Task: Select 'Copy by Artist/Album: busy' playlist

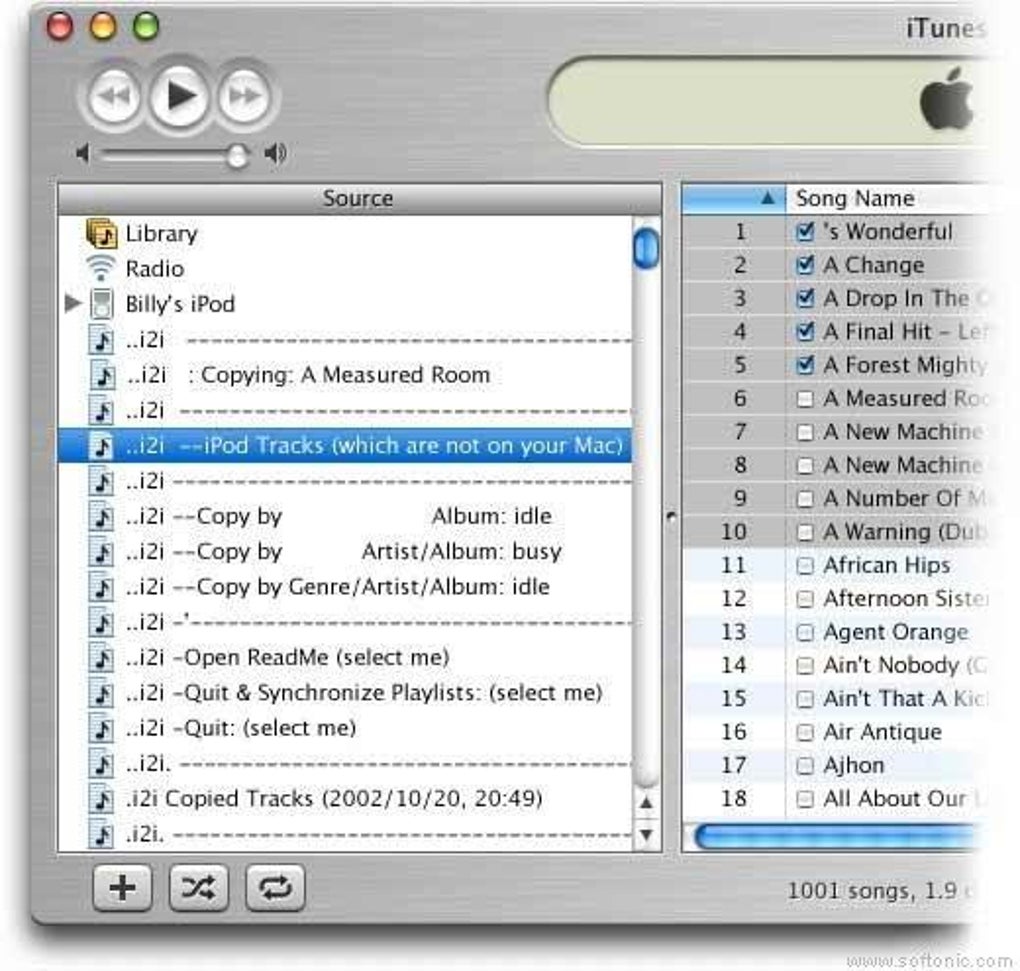Action: click(x=345, y=552)
